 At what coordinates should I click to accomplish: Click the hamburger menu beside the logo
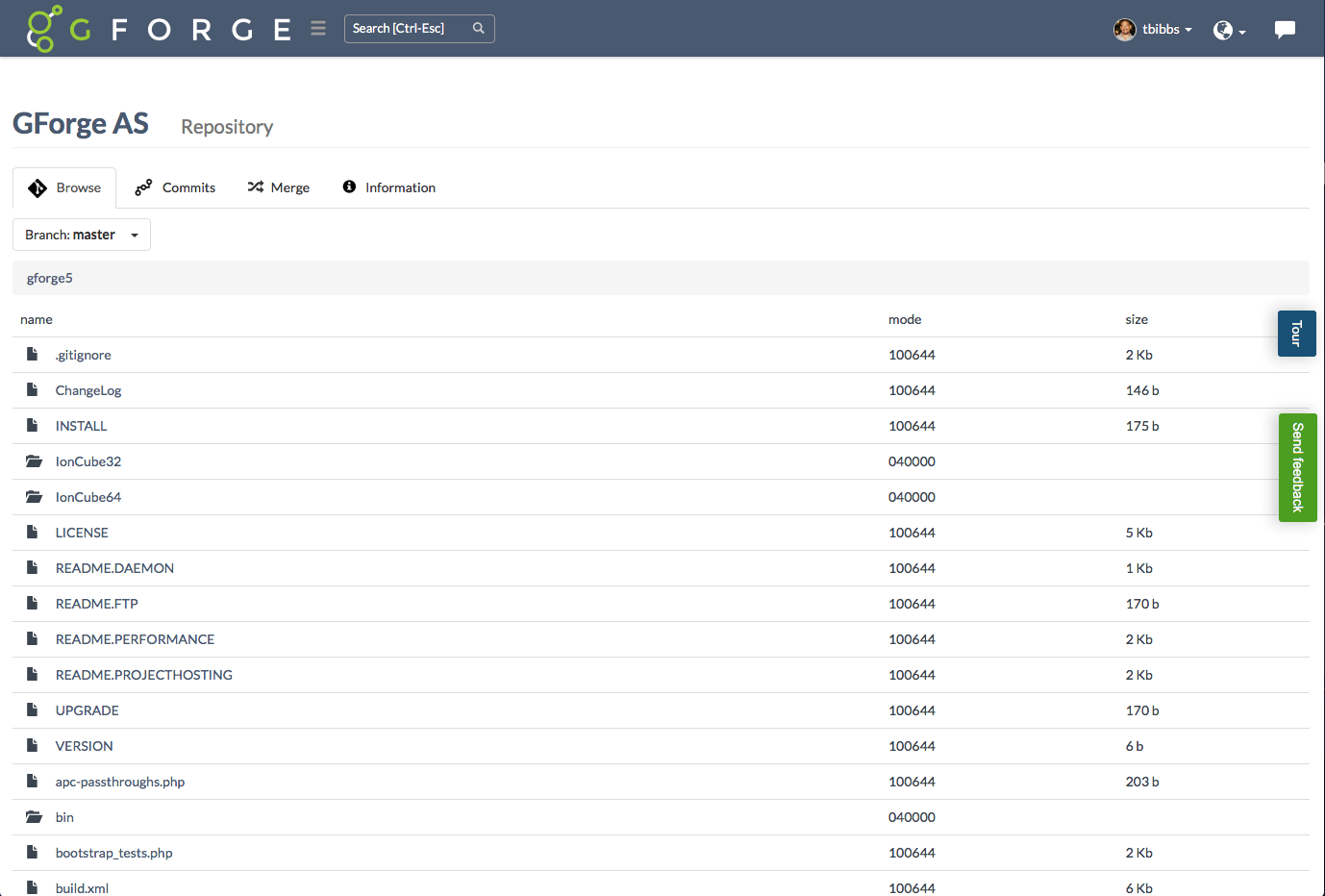(x=318, y=28)
